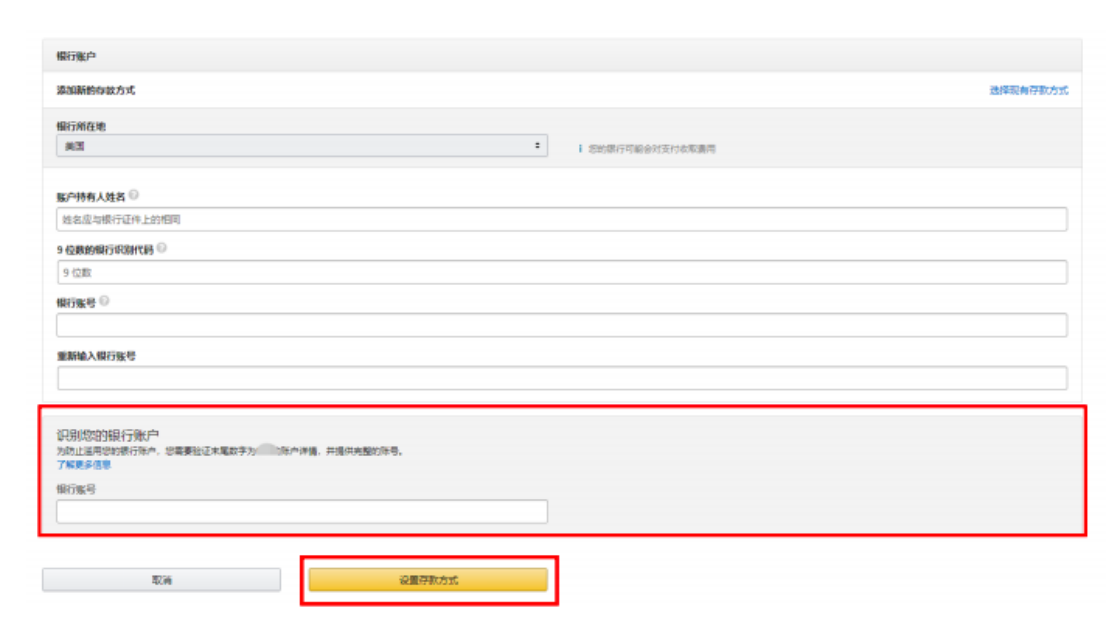Click the 9 位数 routing code field
Image resolution: width=1107 pixels, height=619 pixels.
coord(561,272)
